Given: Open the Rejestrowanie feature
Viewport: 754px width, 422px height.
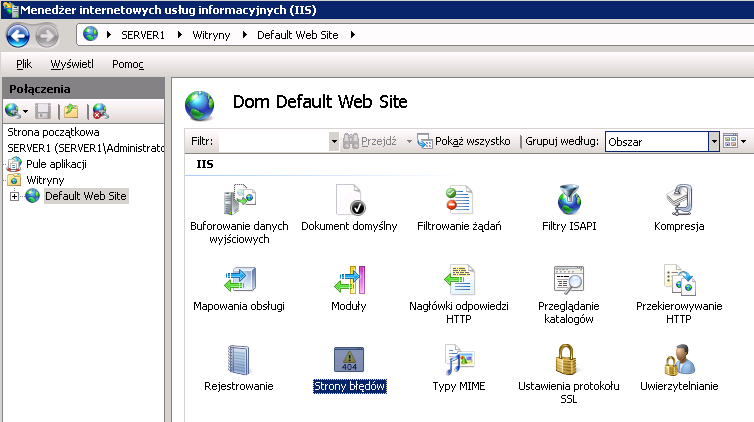Looking at the screenshot, I should coord(239,368).
